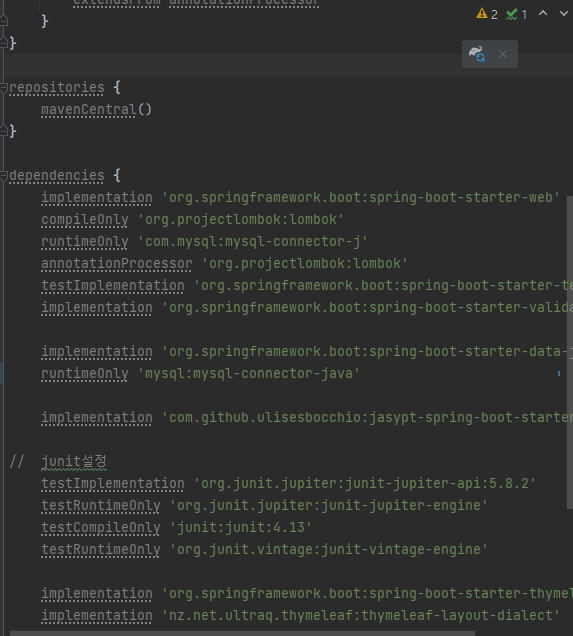The width and height of the screenshot is (573, 636).
Task: Click the 'junit:junit:4.13' string
Action: (241, 527)
